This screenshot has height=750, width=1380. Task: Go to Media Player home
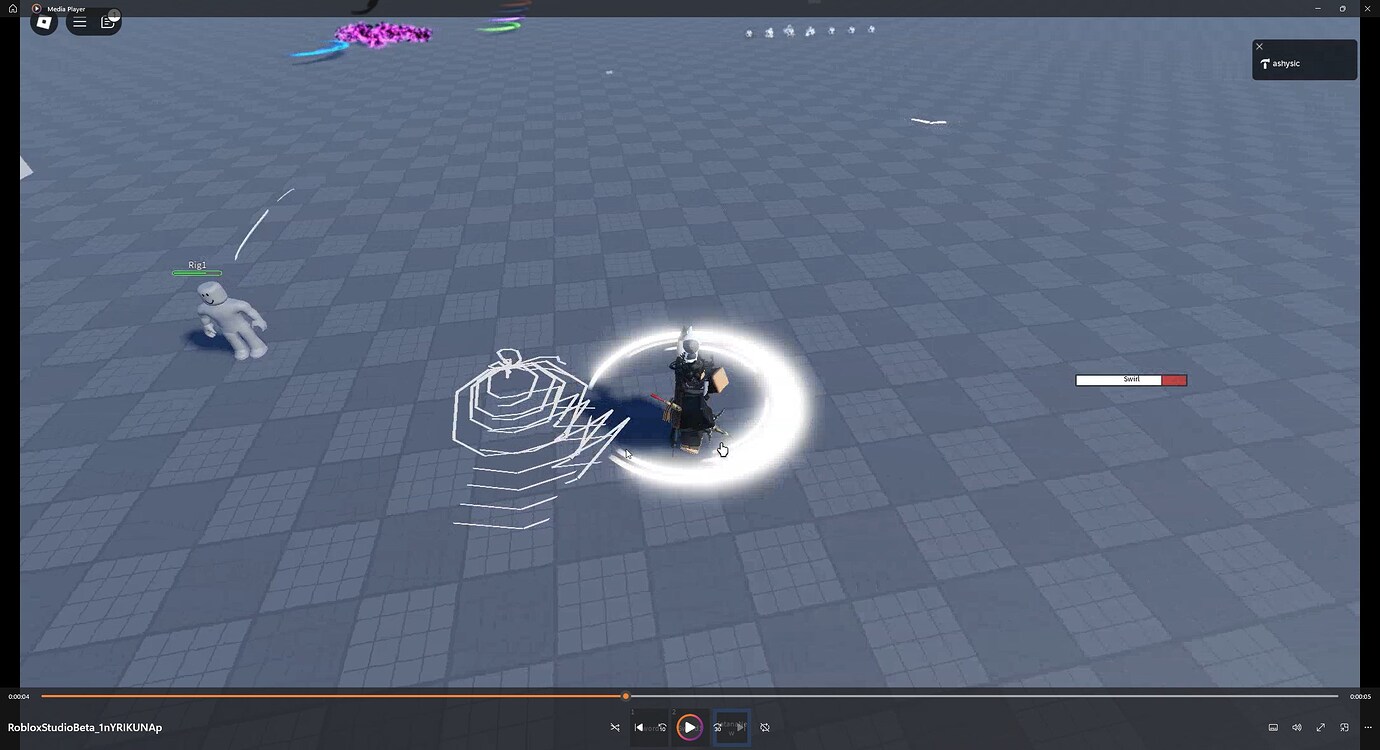13,9
